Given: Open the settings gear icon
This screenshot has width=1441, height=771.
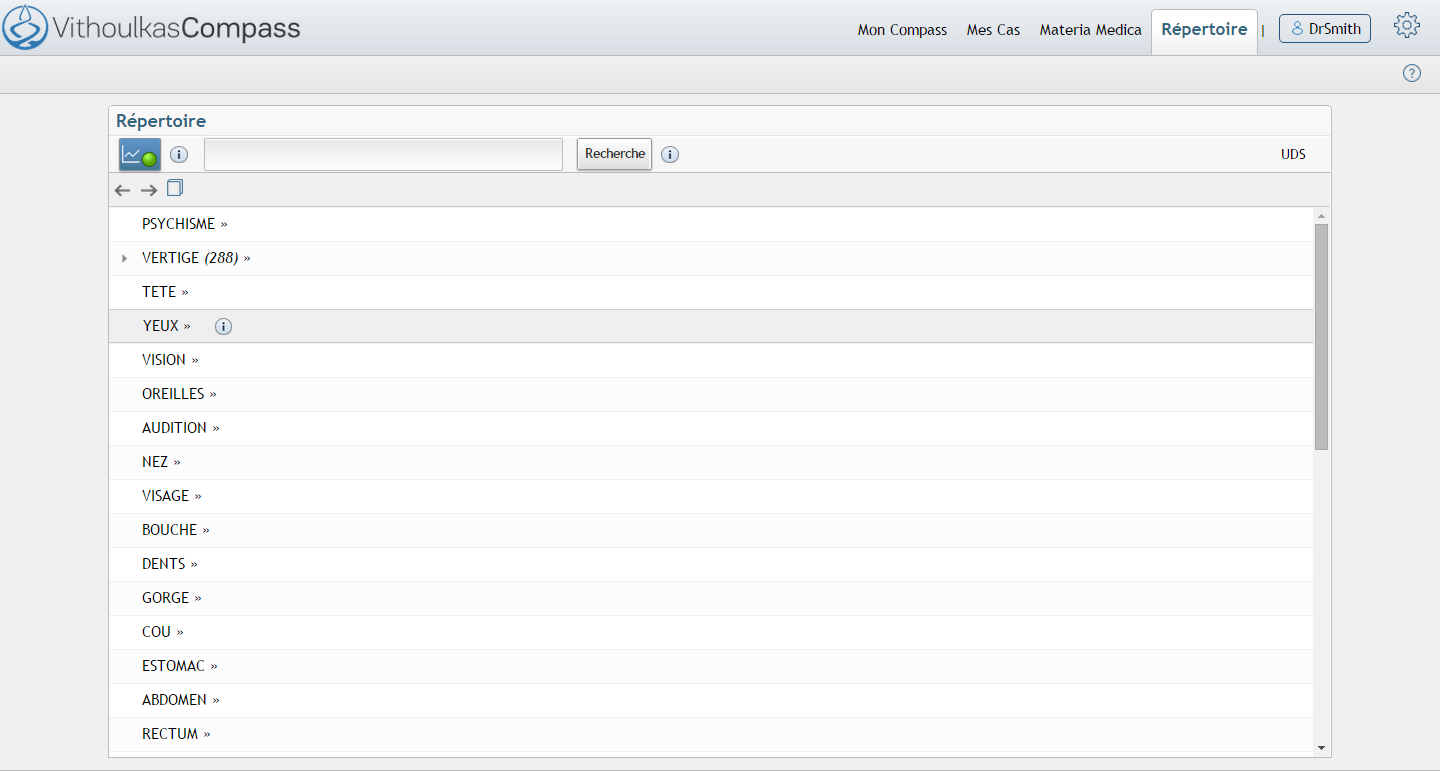Looking at the screenshot, I should click(x=1406, y=27).
